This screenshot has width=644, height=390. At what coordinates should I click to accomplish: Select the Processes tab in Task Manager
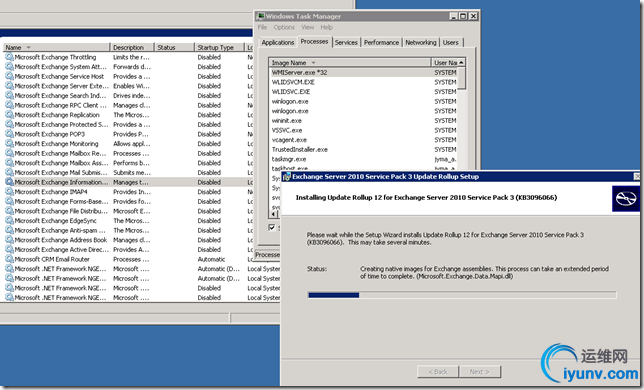coord(314,42)
